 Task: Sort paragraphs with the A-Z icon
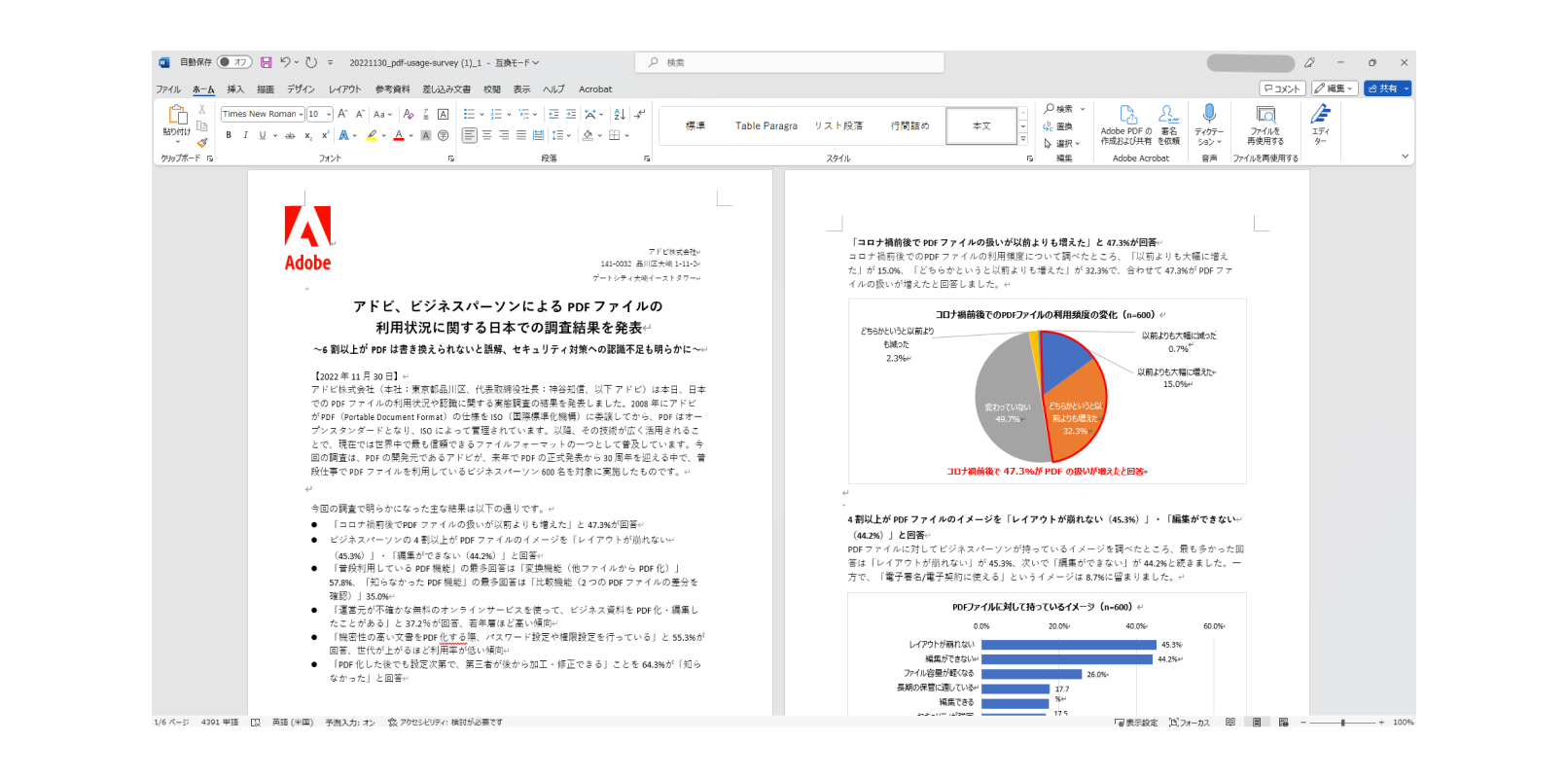[620, 114]
